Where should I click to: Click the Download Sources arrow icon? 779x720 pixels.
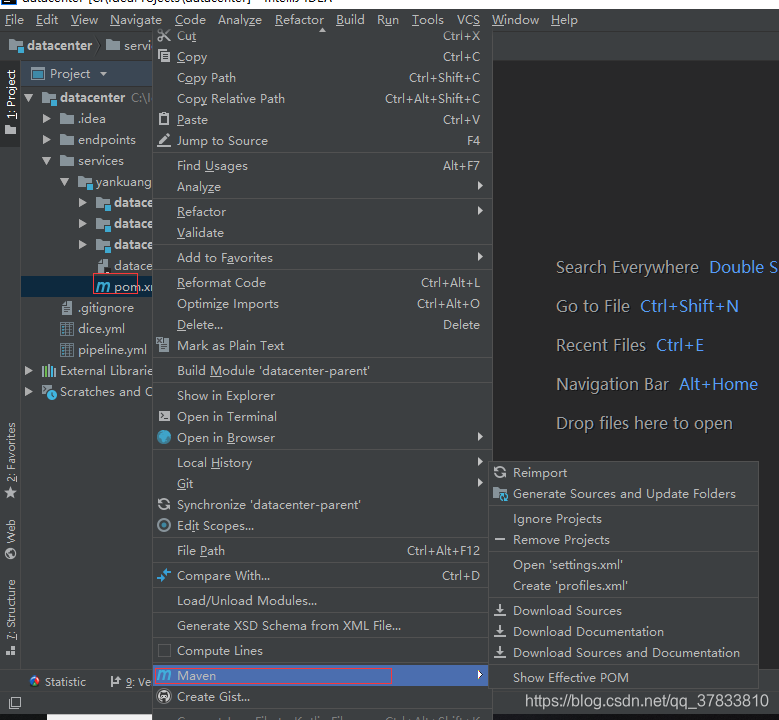pyautogui.click(x=500, y=610)
